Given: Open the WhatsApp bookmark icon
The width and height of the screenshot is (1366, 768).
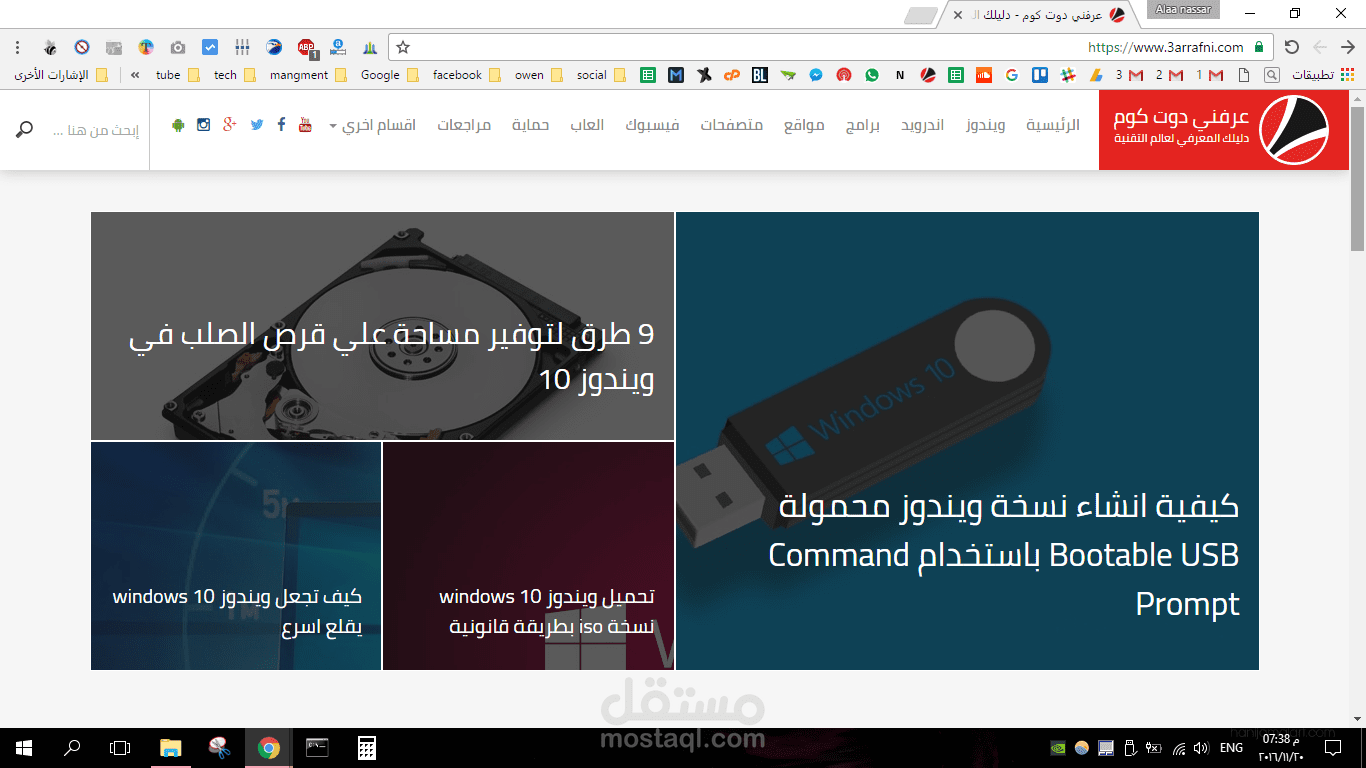Looking at the screenshot, I should (x=872, y=75).
